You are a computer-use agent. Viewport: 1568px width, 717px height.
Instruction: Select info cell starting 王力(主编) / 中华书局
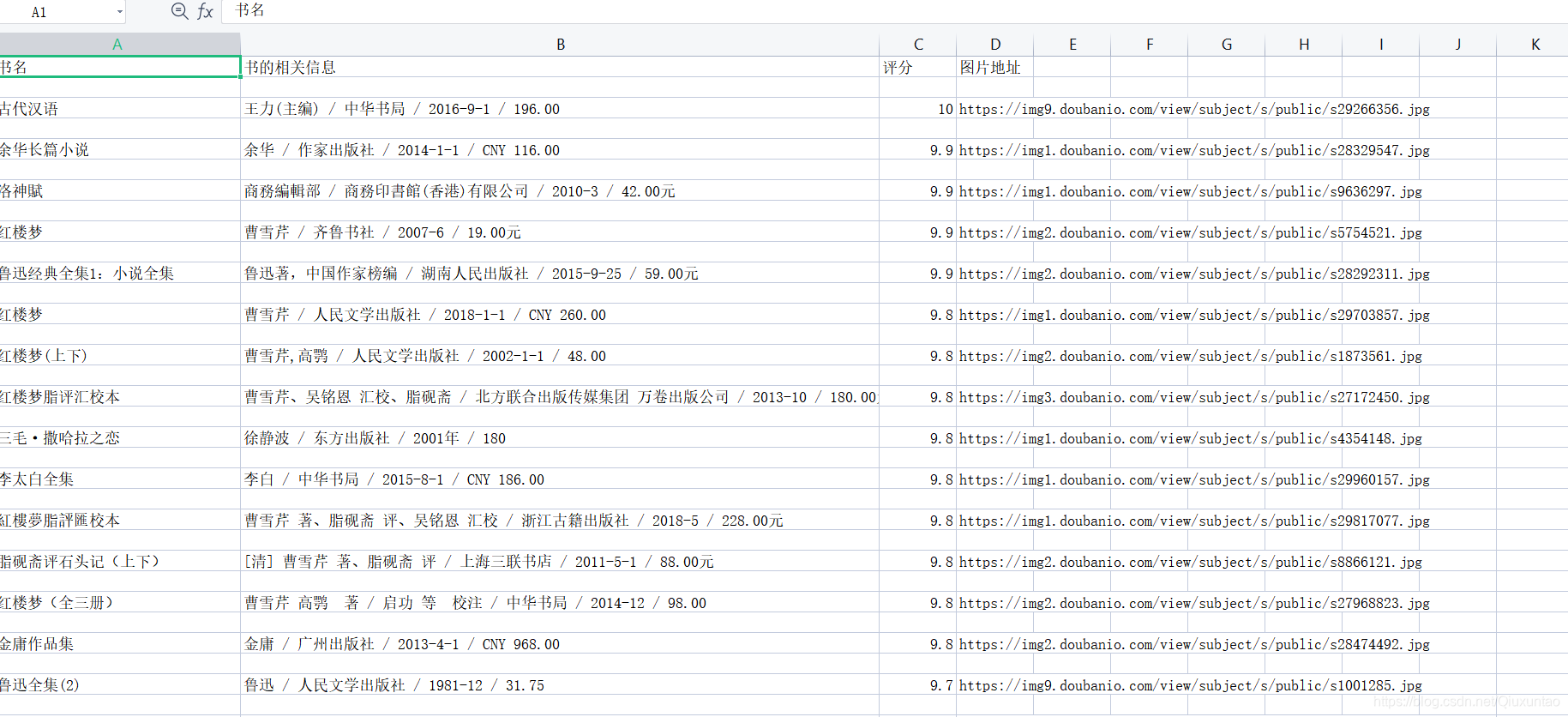pyautogui.click(x=560, y=108)
